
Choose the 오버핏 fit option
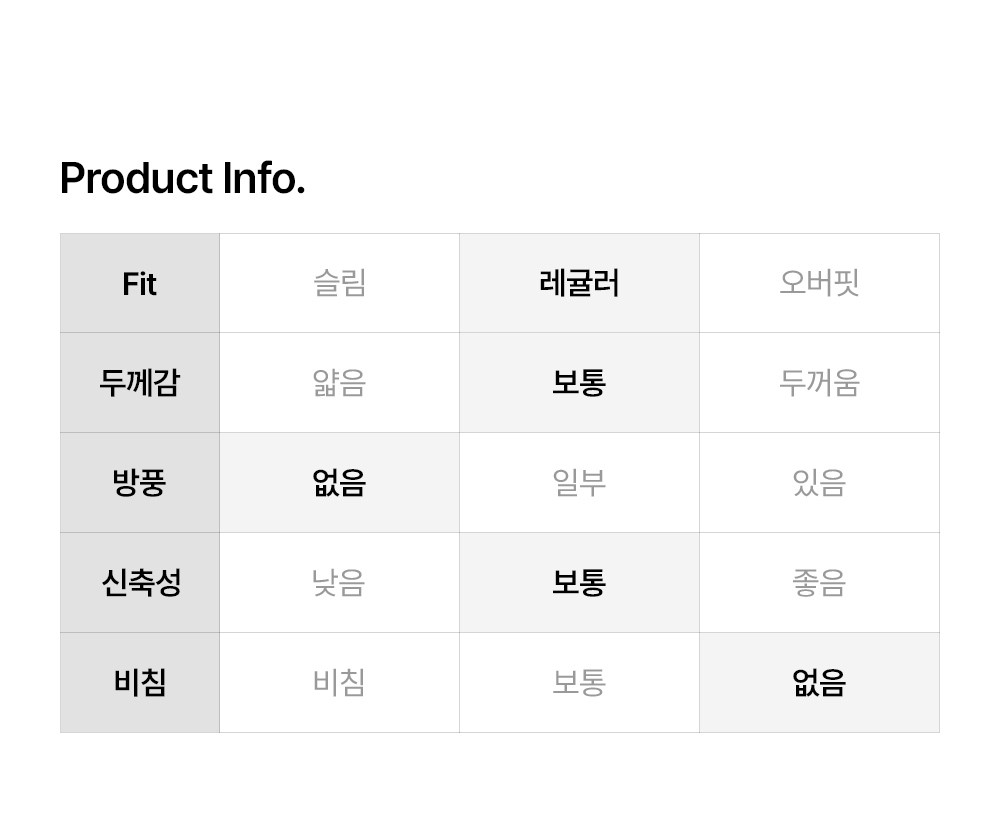[x=819, y=283]
